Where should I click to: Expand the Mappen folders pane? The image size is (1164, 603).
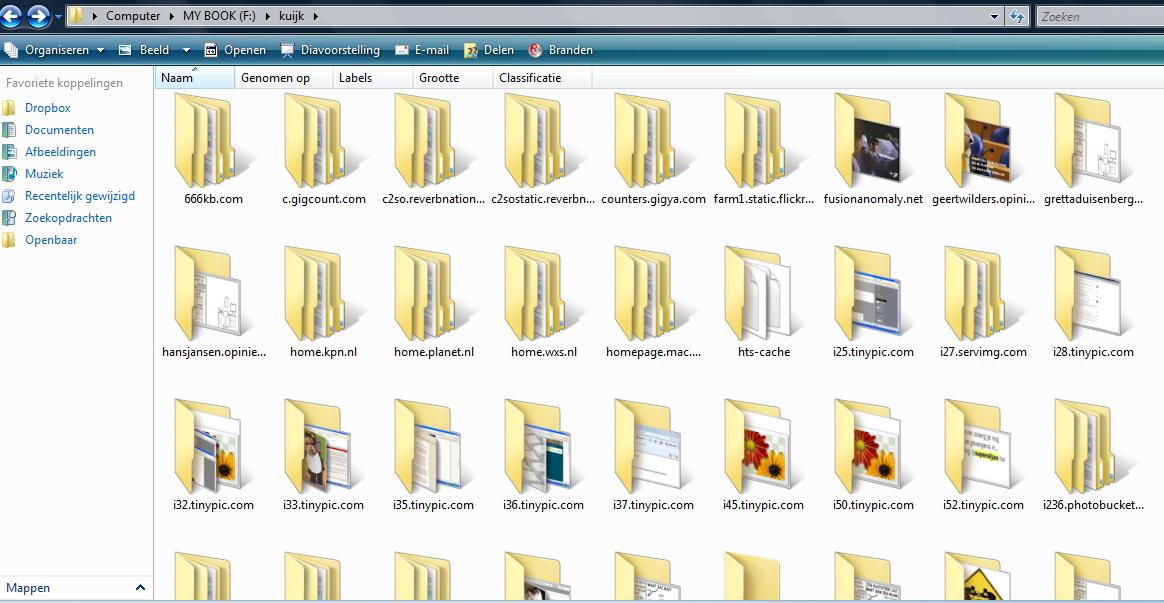[76, 587]
